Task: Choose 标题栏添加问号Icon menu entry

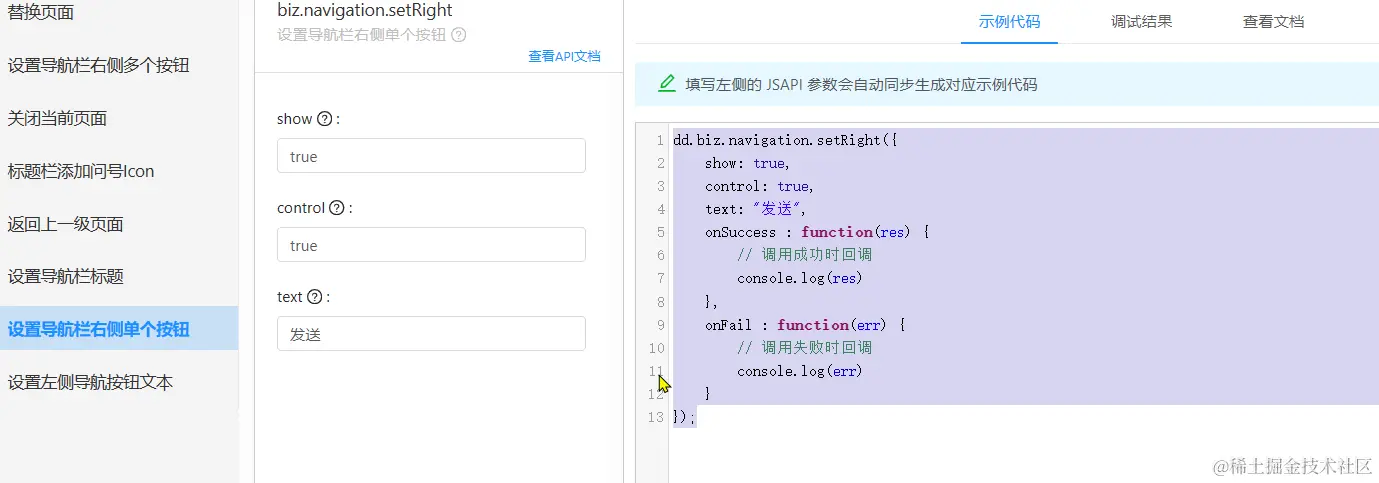Action: pos(82,171)
